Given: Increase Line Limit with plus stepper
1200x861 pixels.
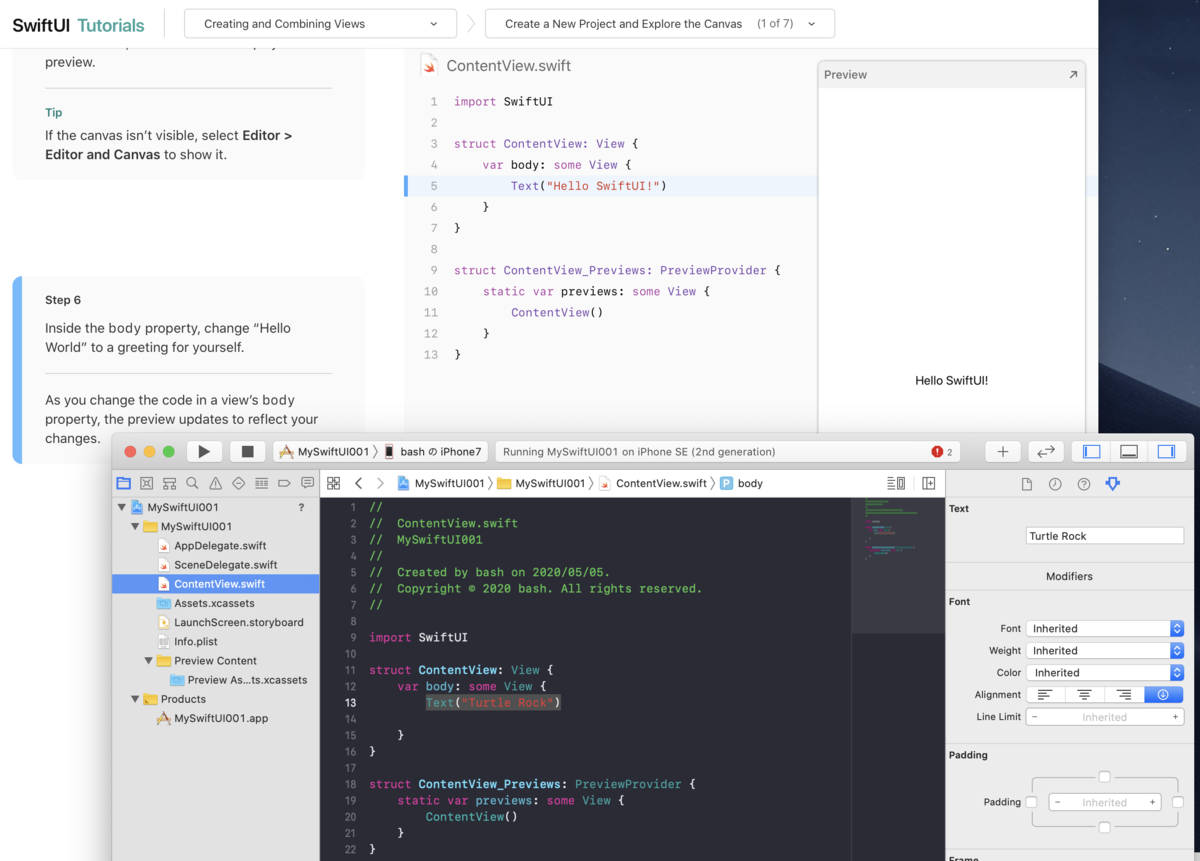Looking at the screenshot, I should [x=1175, y=717].
